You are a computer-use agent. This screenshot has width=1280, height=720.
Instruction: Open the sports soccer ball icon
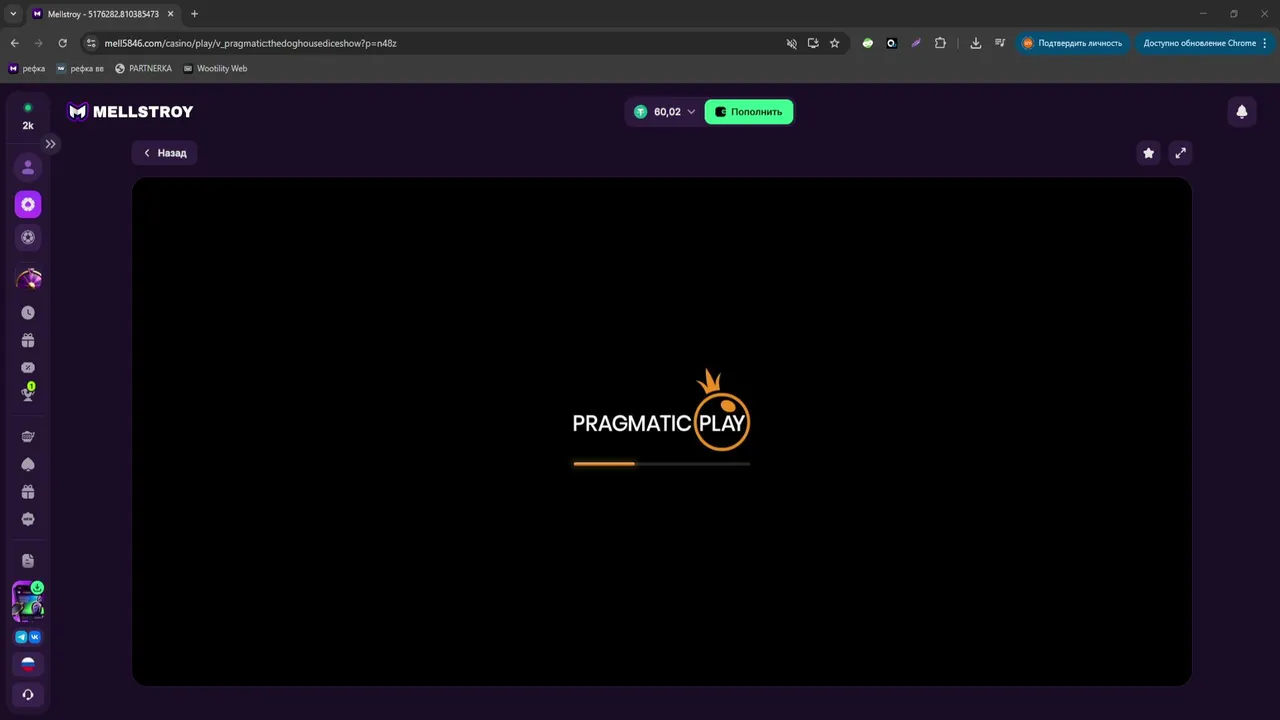pos(28,238)
